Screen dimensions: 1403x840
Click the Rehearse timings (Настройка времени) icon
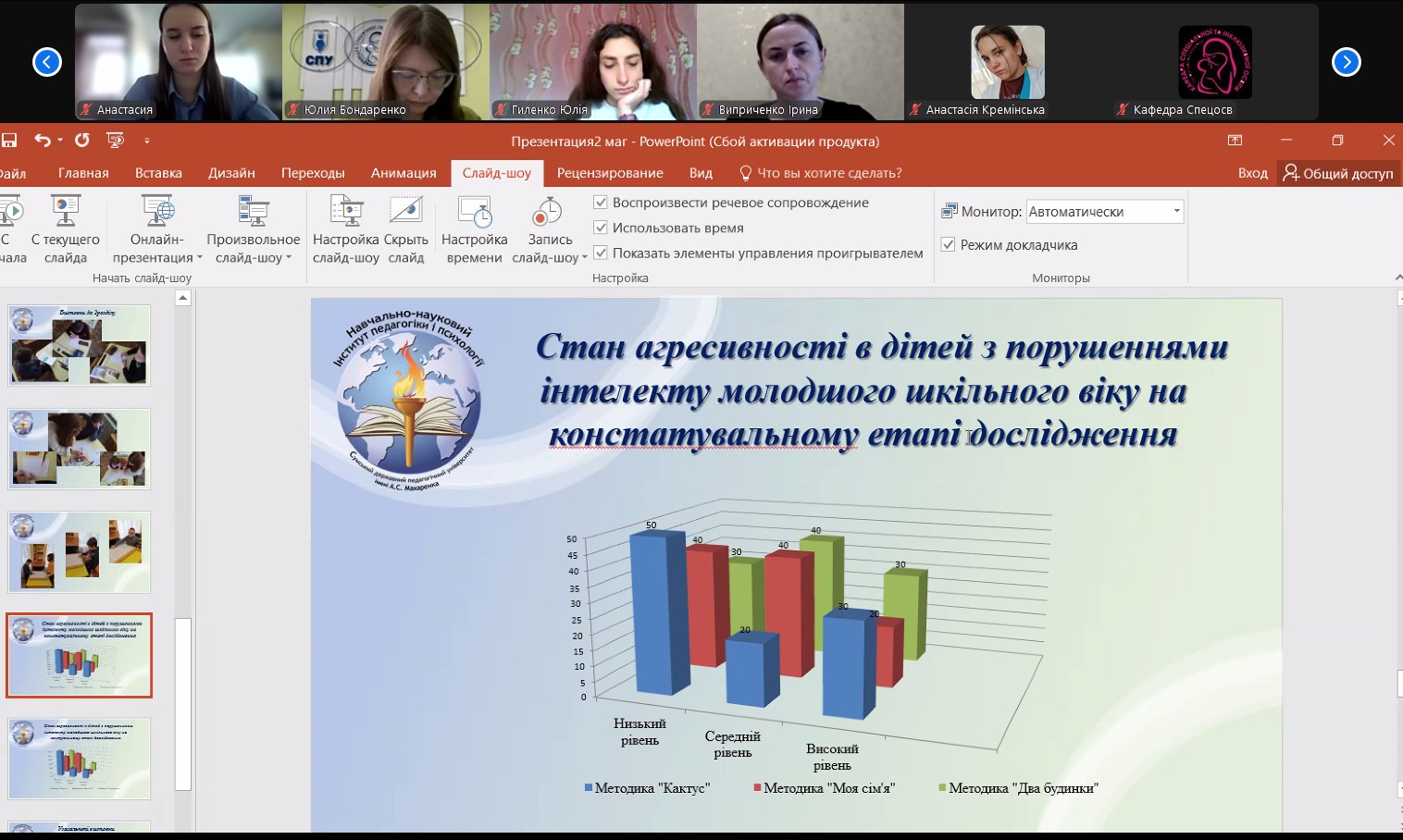click(x=475, y=212)
